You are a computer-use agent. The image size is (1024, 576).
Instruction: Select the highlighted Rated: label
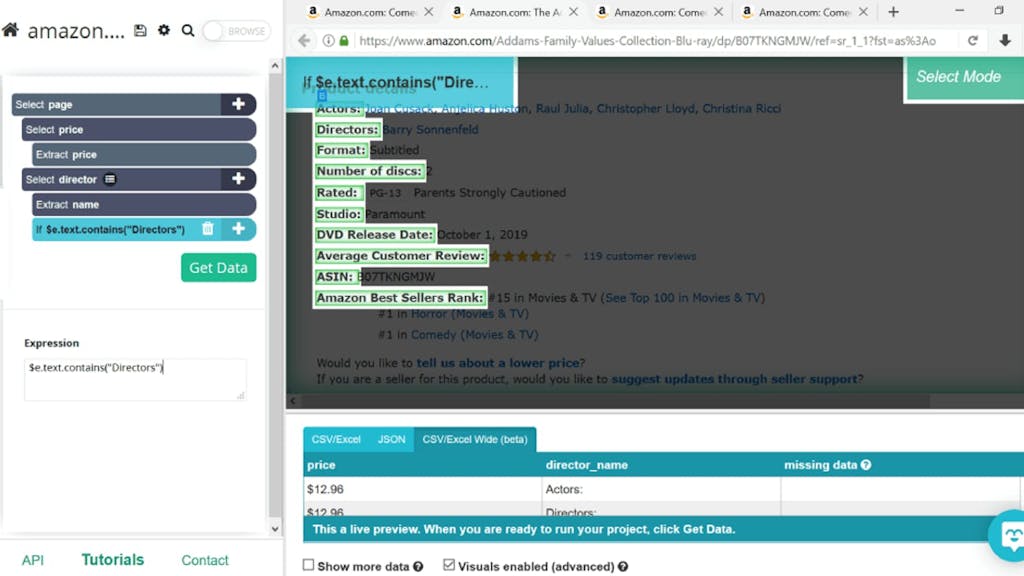pyautogui.click(x=338, y=193)
